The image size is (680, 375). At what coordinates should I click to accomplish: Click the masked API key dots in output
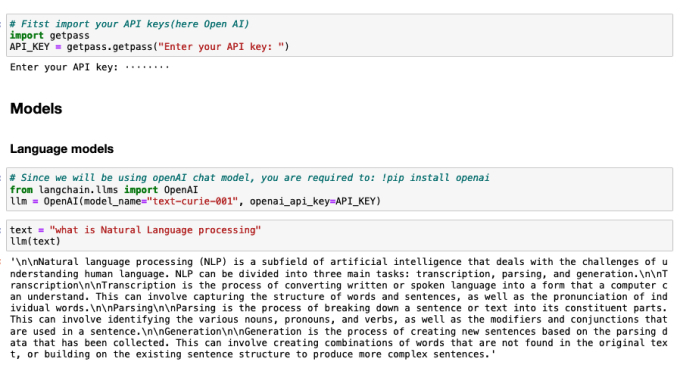click(147, 67)
